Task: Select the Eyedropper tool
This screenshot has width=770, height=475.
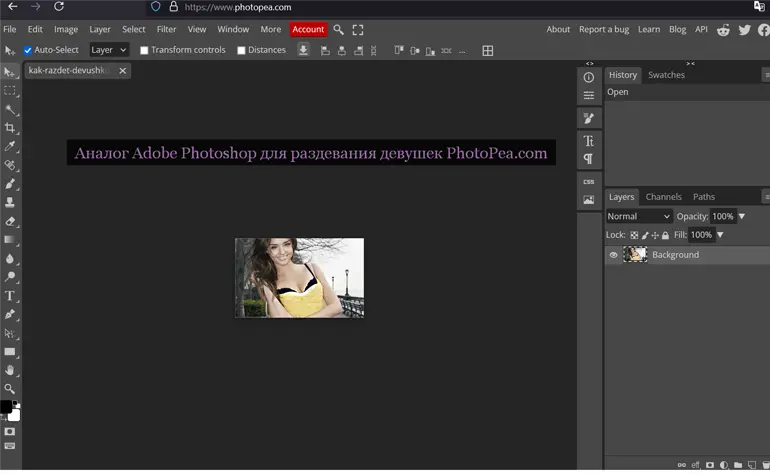Action: pos(9,146)
